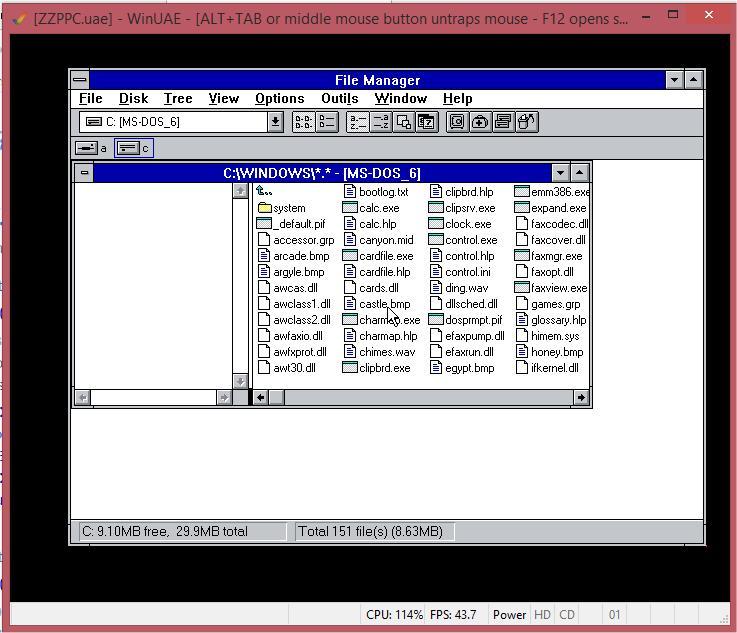The image size is (737, 633).
Task: Click the names-only view toolbar icon
Action: click(303, 122)
